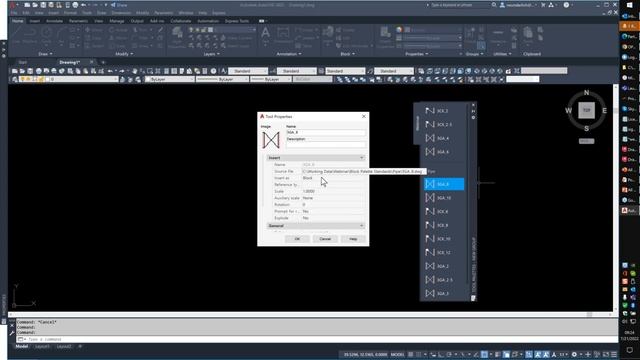The image size is (640, 360).
Task: Click the block image preview in Tool Properties
Action: (271, 140)
